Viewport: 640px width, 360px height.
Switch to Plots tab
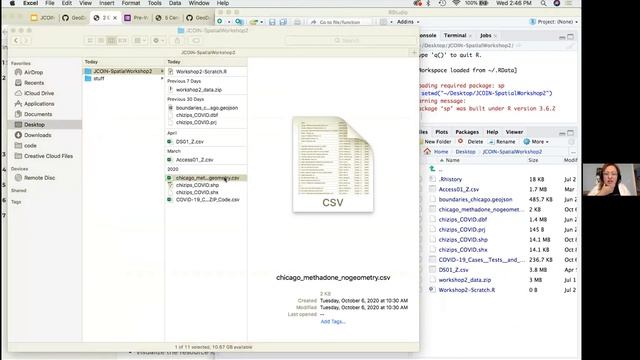click(441, 132)
